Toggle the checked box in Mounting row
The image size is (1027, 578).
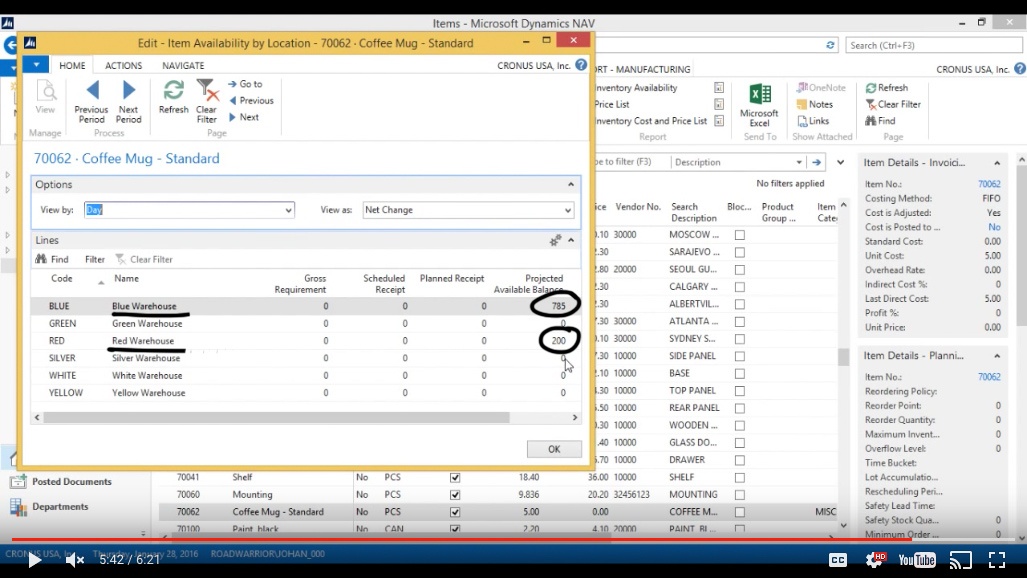click(x=455, y=495)
